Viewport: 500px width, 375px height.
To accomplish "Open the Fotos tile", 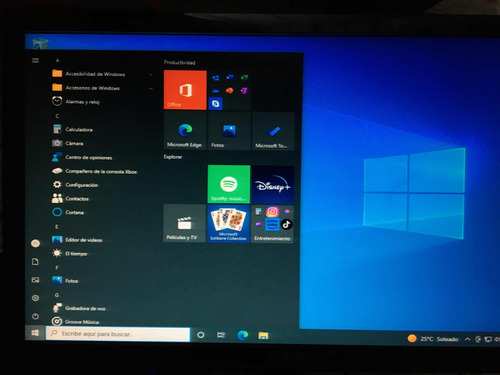I will [229, 131].
